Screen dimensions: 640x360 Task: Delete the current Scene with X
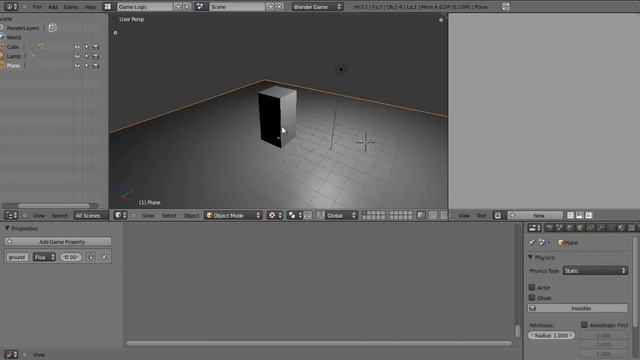pos(279,7)
